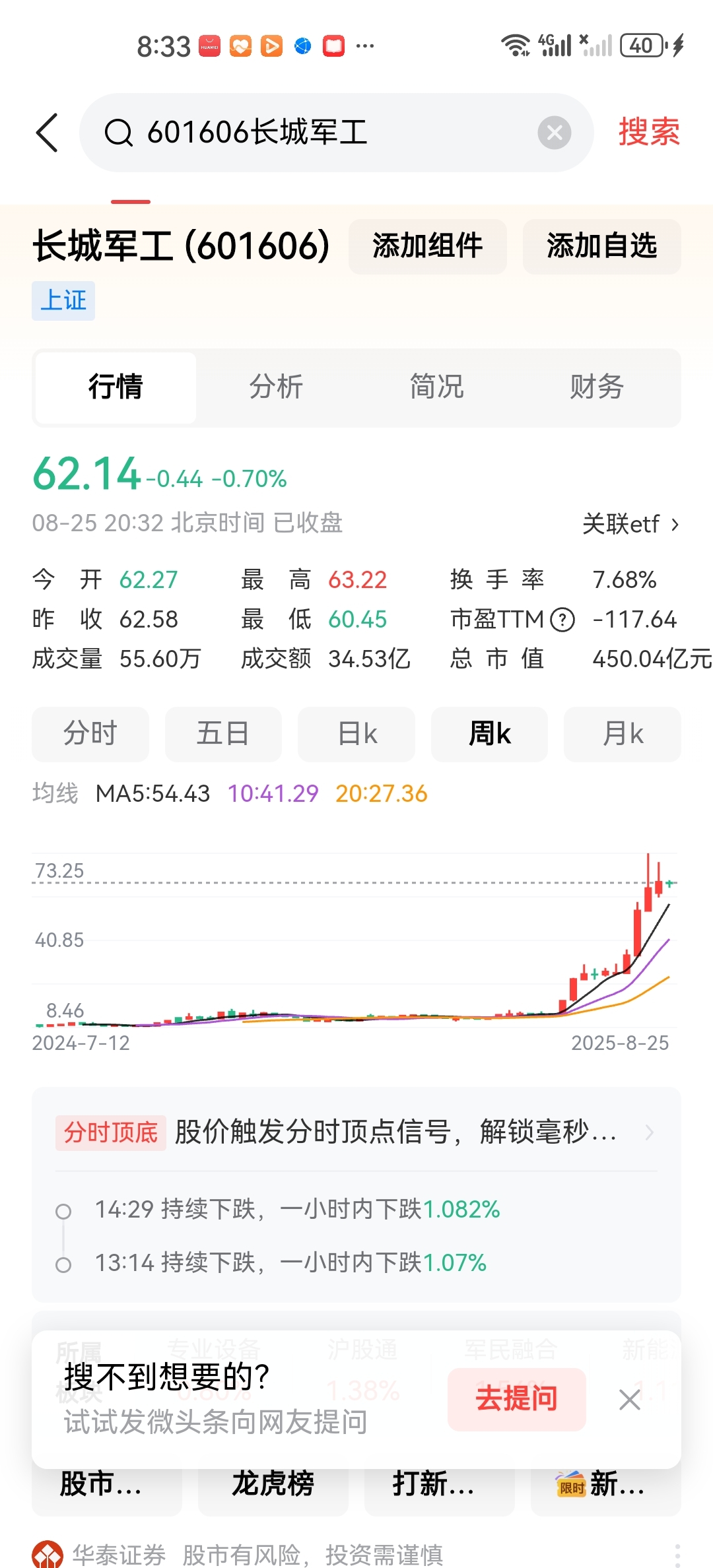Dismiss the 搜不到想要的 popup with X
Viewport: 713px width, 1568px height.
(x=630, y=1399)
